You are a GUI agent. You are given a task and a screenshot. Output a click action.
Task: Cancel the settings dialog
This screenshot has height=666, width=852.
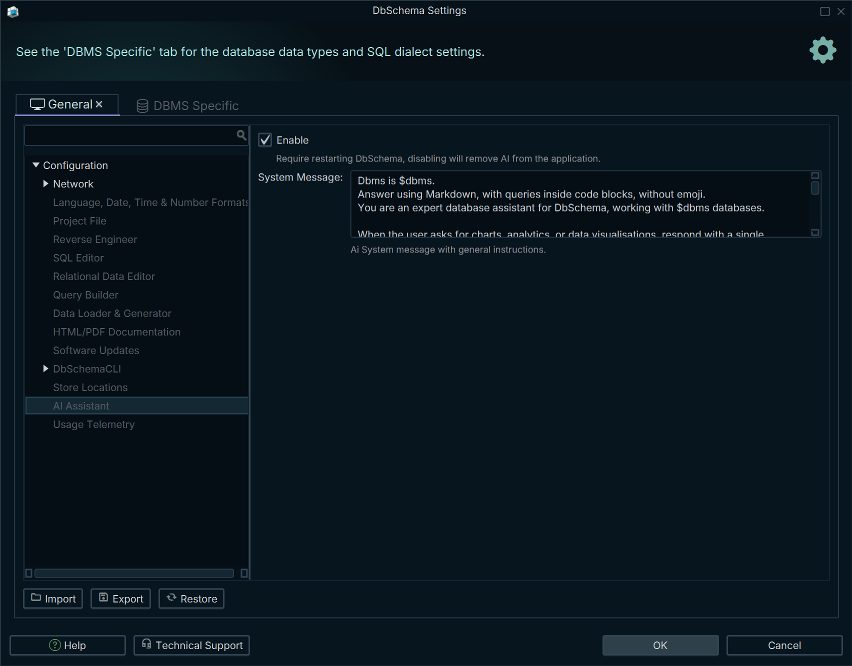[x=785, y=645]
